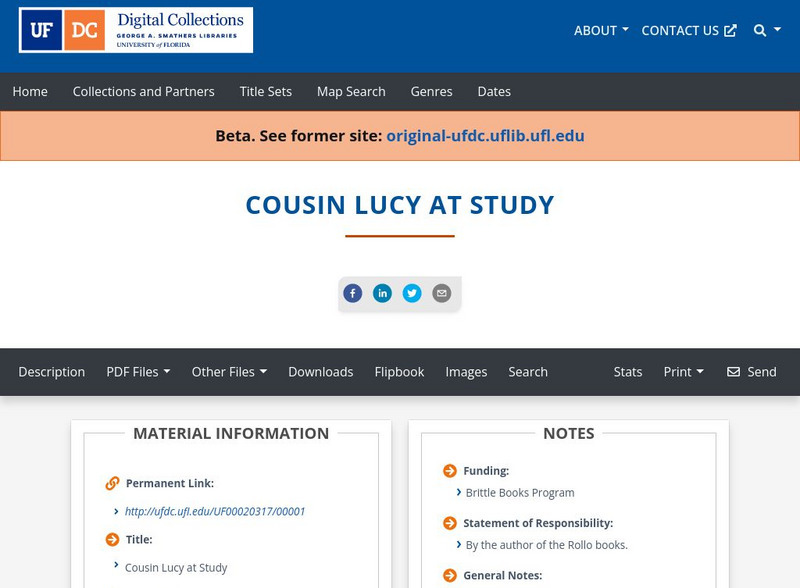The height and width of the screenshot is (588, 800).
Task: Click arrow icon beside General Notes
Action: [449, 575]
